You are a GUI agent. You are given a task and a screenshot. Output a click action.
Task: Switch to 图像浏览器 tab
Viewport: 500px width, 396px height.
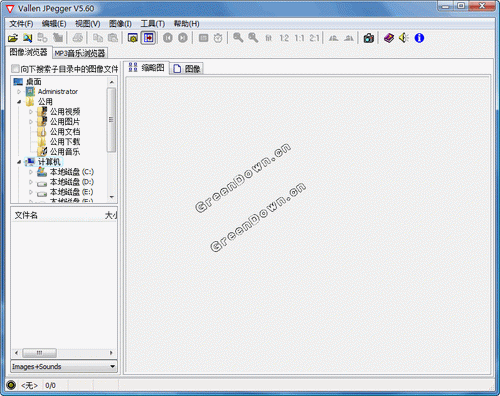tap(29, 52)
